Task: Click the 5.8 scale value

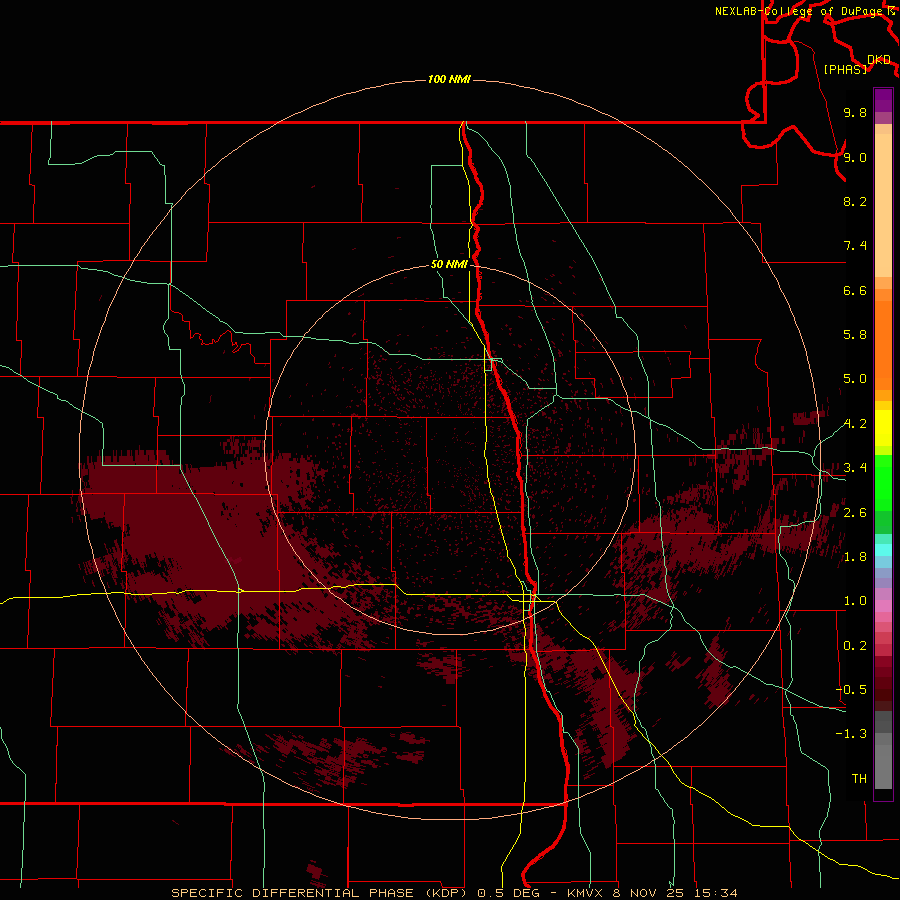Action: (x=855, y=335)
